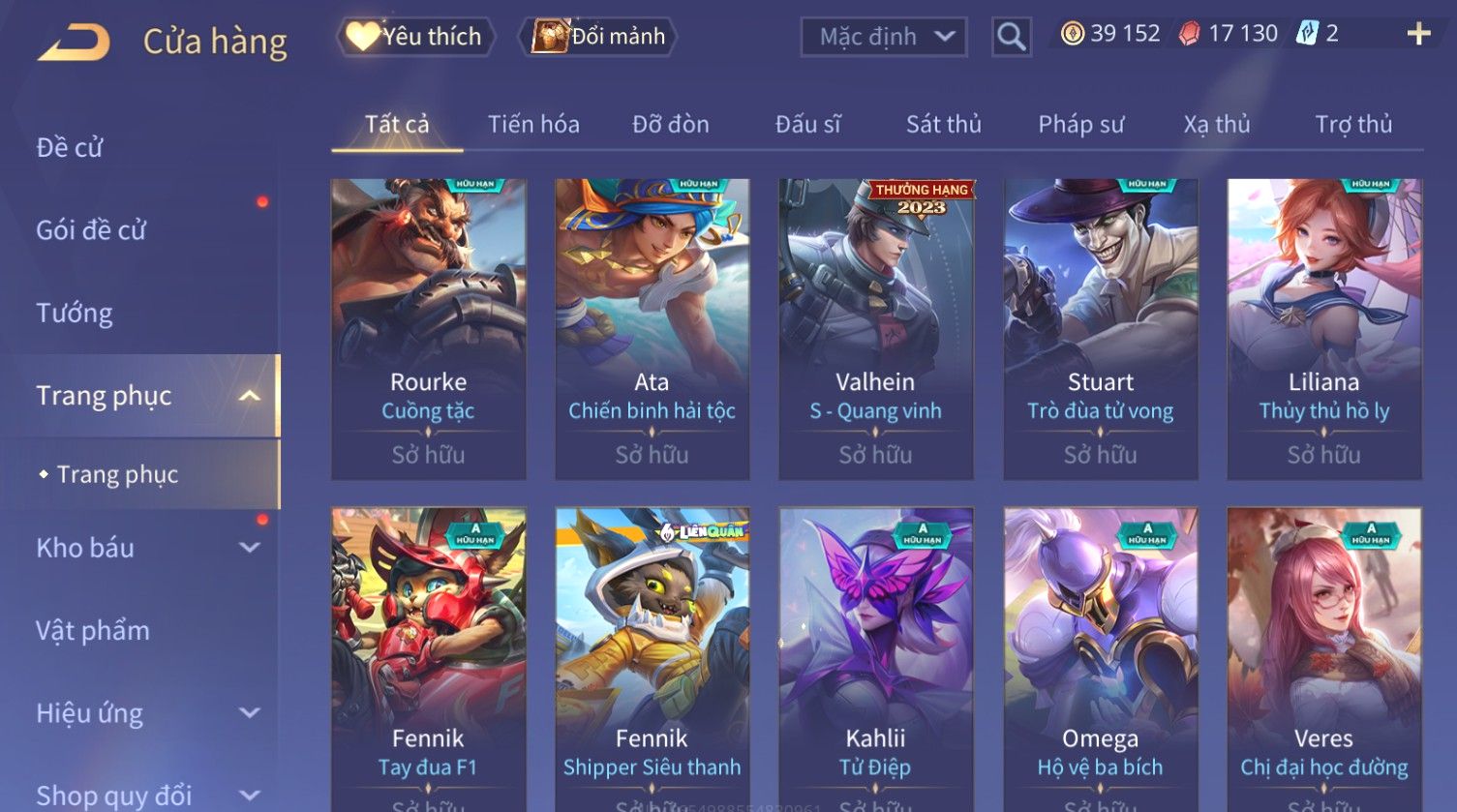Click the gold coin balance icon

click(1072, 34)
